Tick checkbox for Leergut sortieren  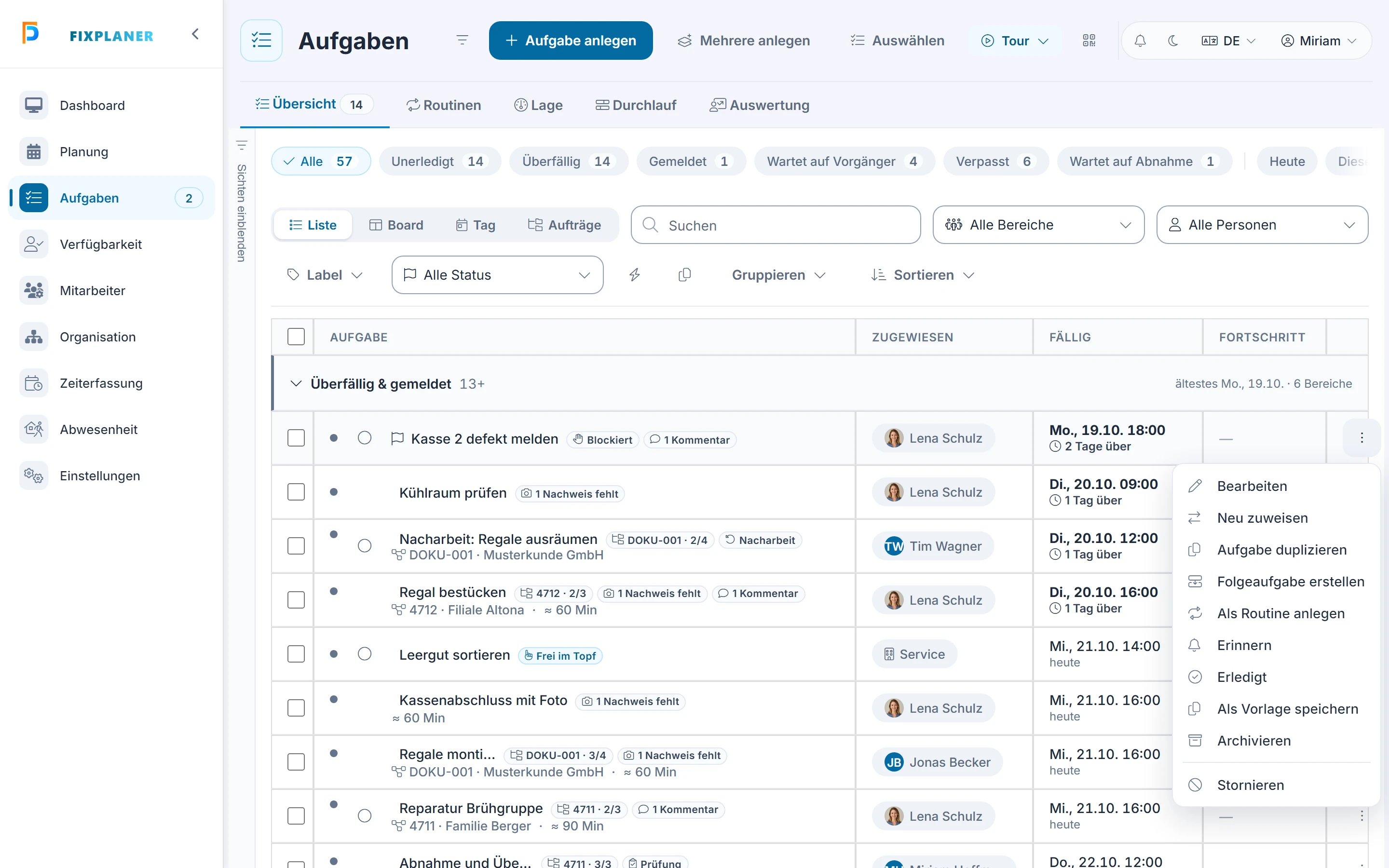(296, 654)
